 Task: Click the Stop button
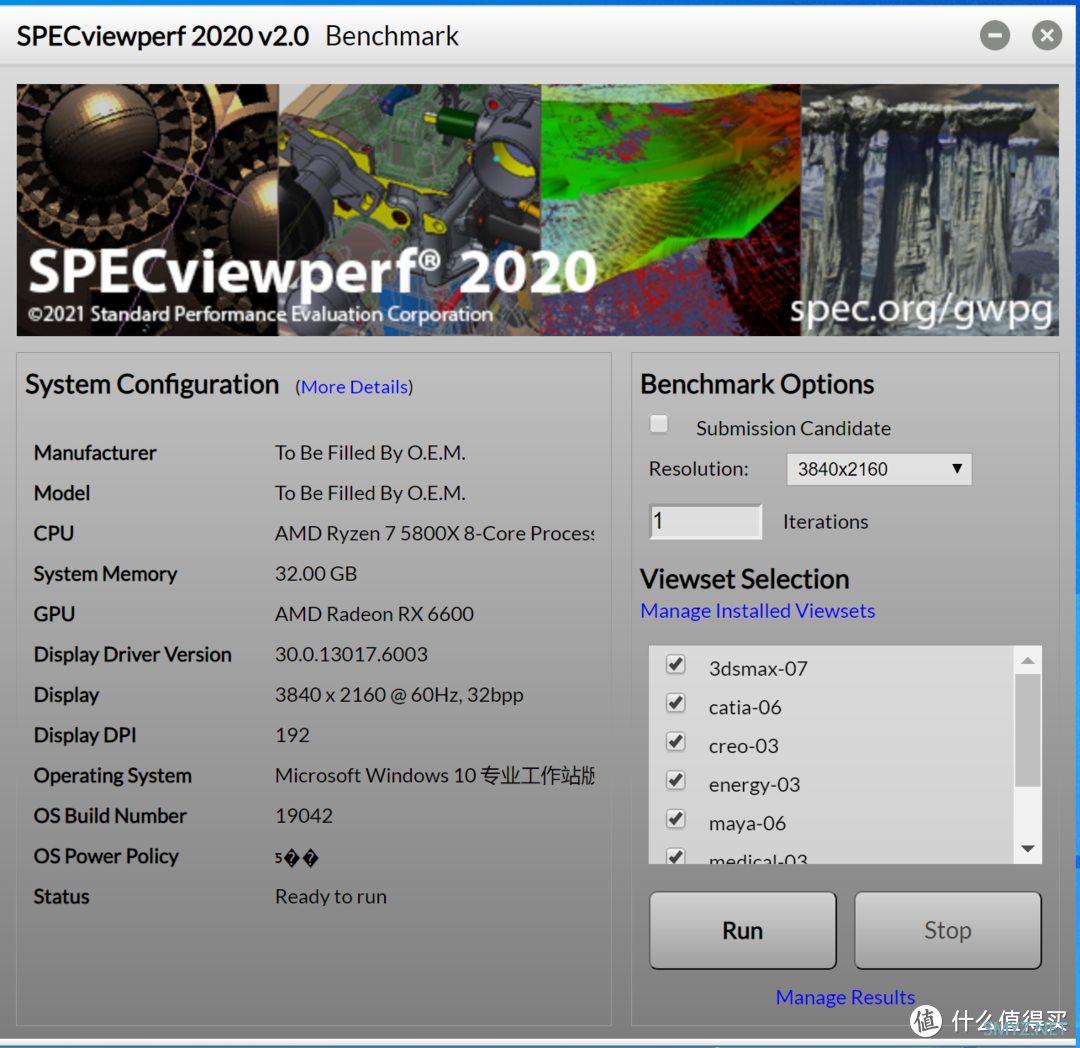point(948,930)
